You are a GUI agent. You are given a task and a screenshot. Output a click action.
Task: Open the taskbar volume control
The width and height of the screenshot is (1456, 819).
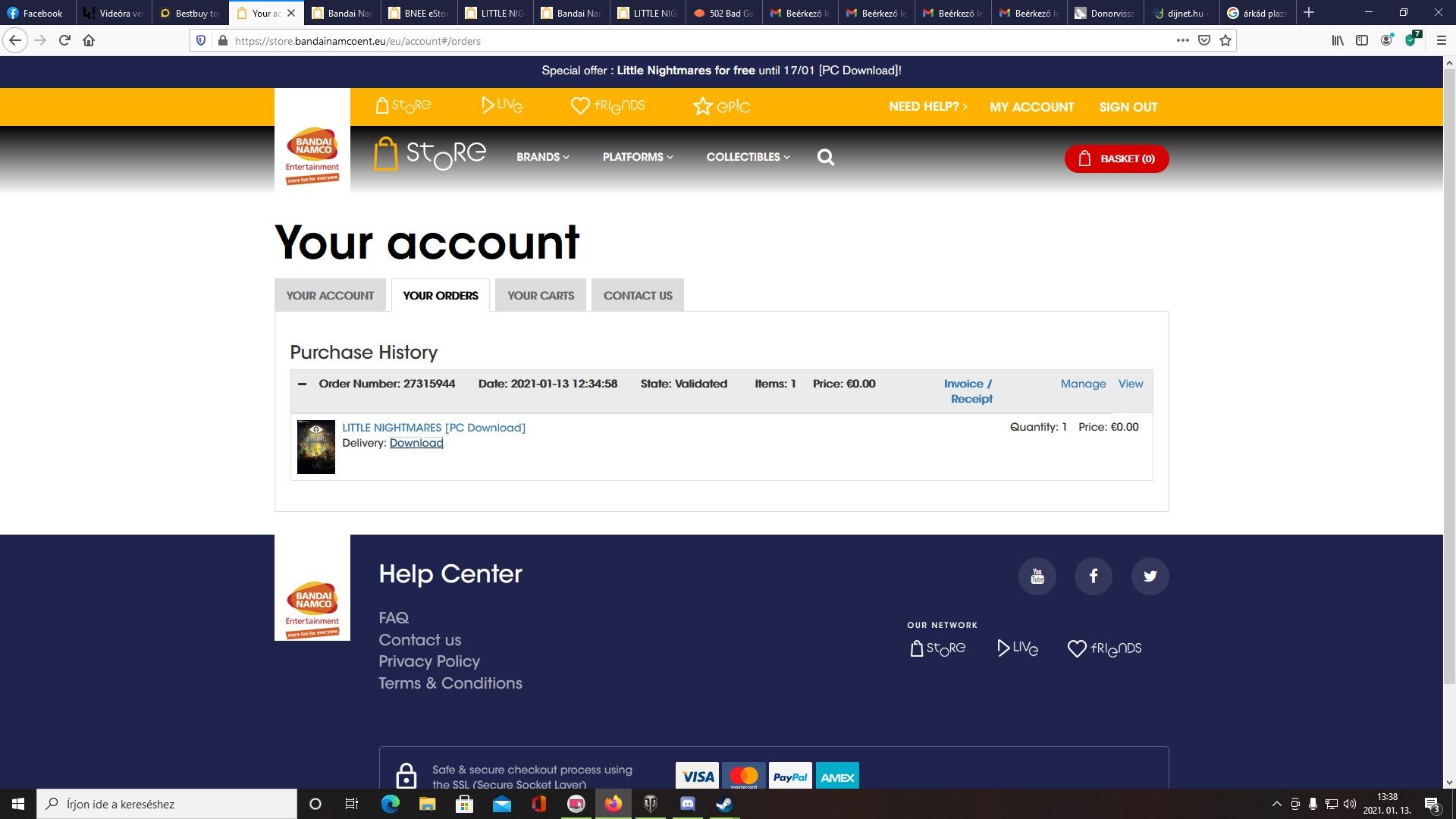click(x=1350, y=804)
